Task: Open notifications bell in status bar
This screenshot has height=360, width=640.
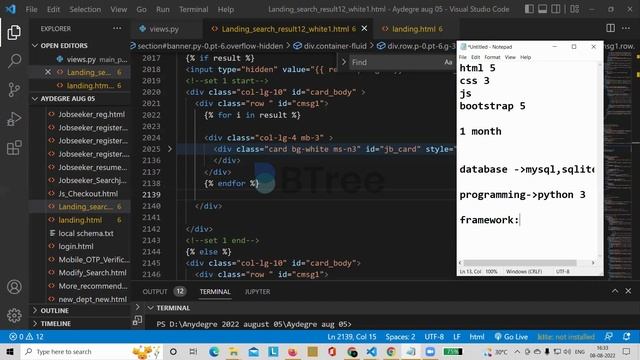Action: coord(626,337)
